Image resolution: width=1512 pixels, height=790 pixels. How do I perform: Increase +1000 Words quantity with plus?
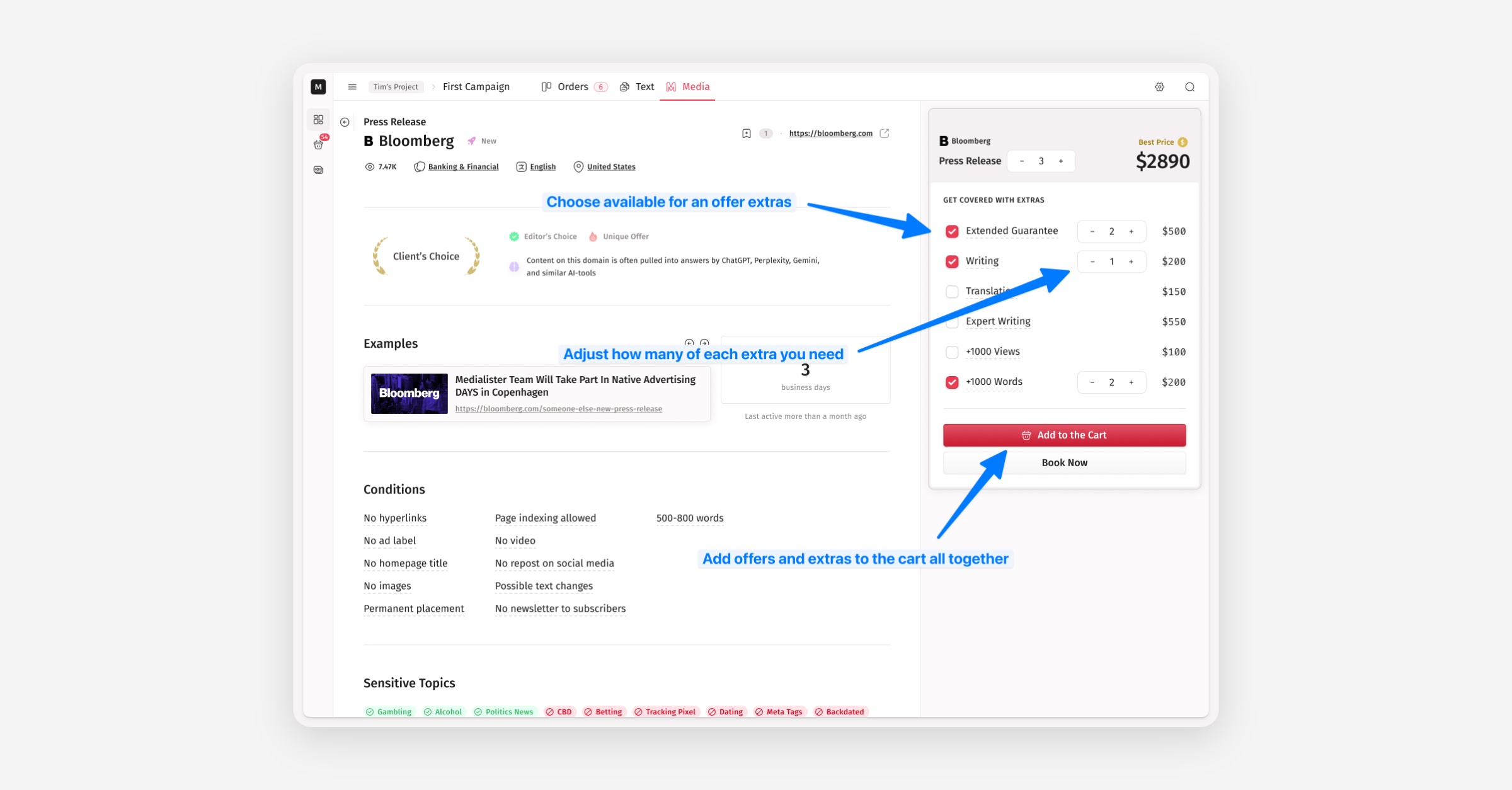(1131, 382)
